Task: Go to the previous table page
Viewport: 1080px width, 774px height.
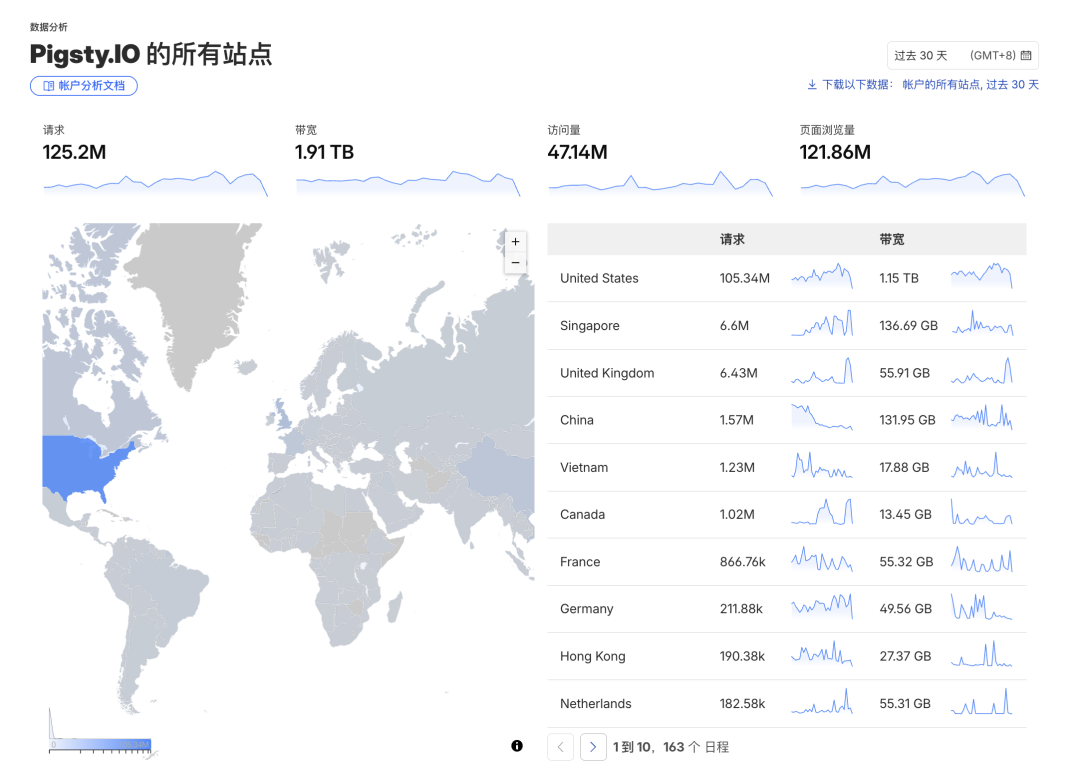Action: pyautogui.click(x=561, y=747)
